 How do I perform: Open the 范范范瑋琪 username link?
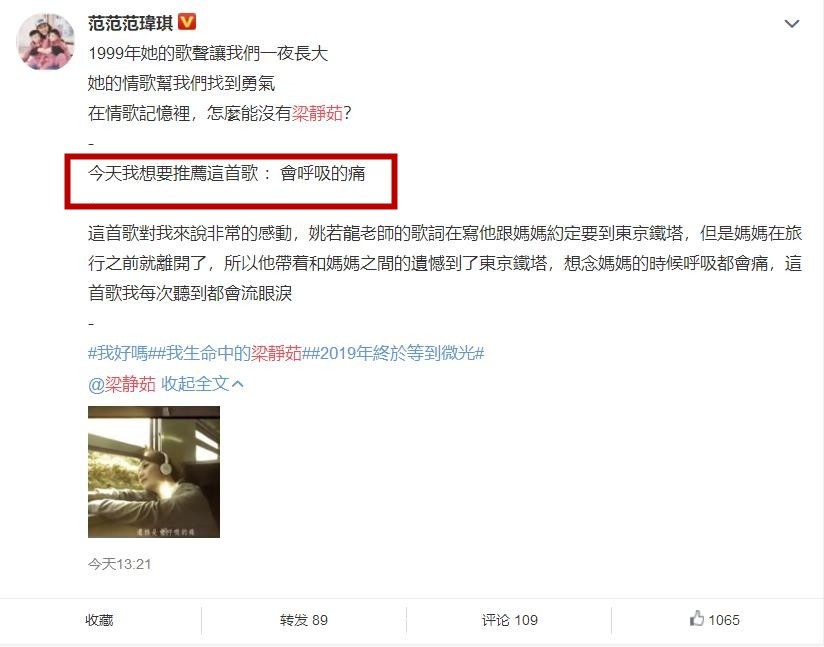point(130,23)
